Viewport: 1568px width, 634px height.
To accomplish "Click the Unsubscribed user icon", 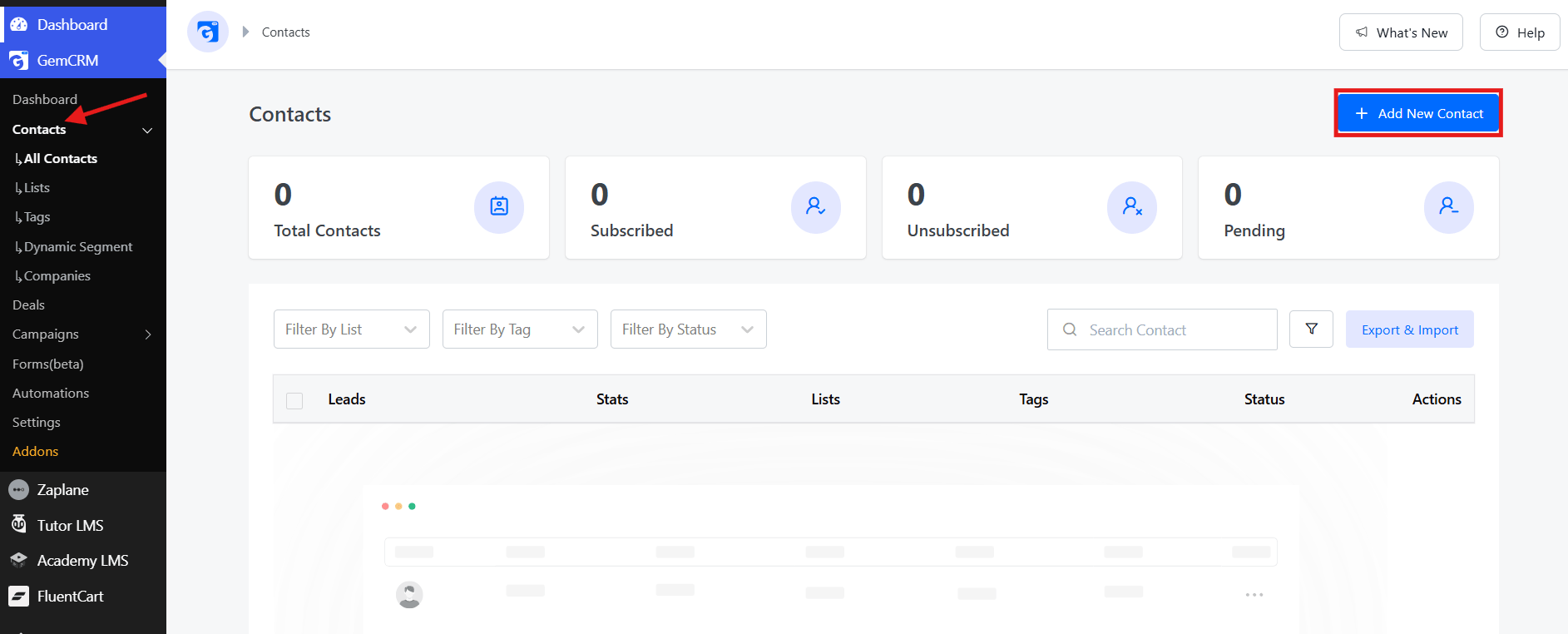I will [1132, 207].
